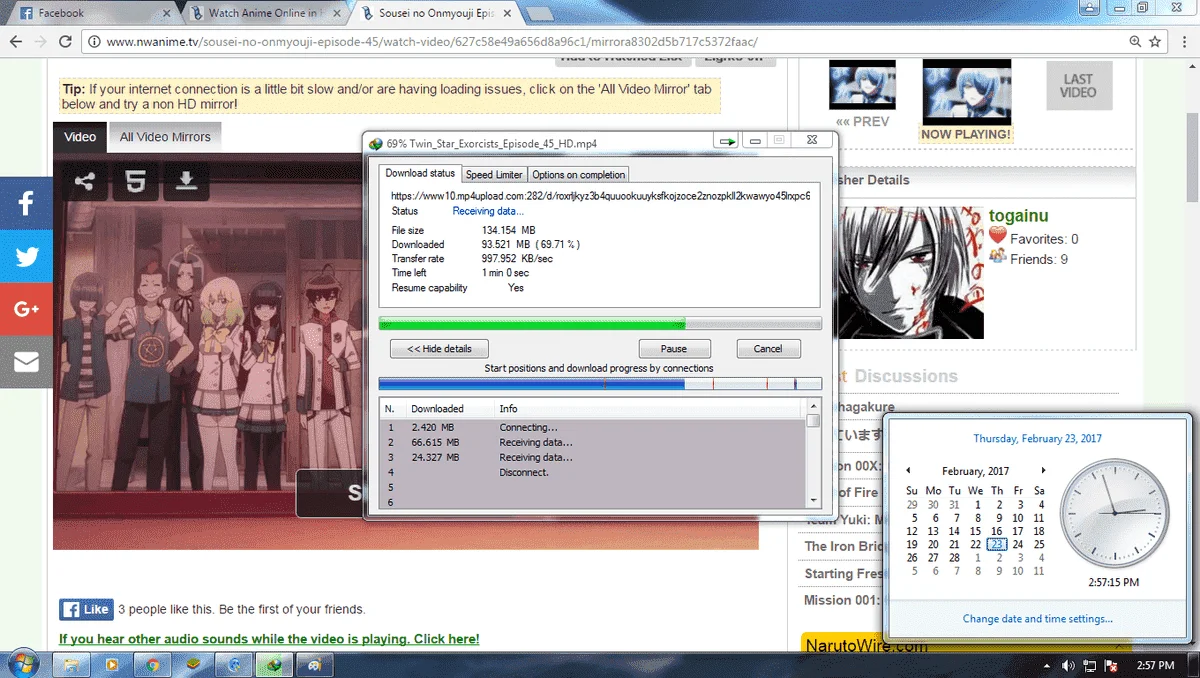Image resolution: width=1200 pixels, height=678 pixels.
Task: Open a new browser tab
Action: click(541, 13)
